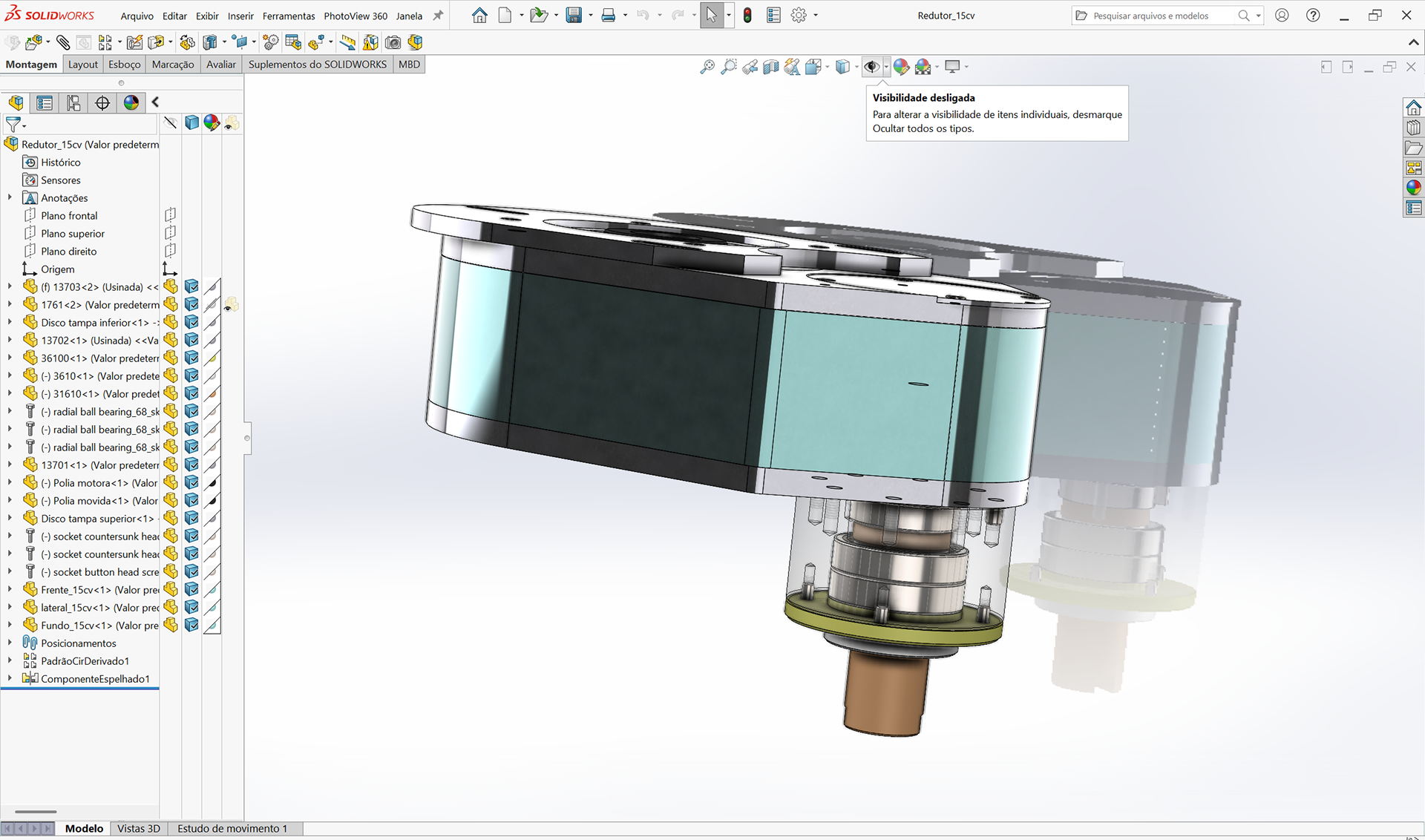Expand the Posicionamentos folder
This screenshot has height=840, width=1425.
pos(10,643)
